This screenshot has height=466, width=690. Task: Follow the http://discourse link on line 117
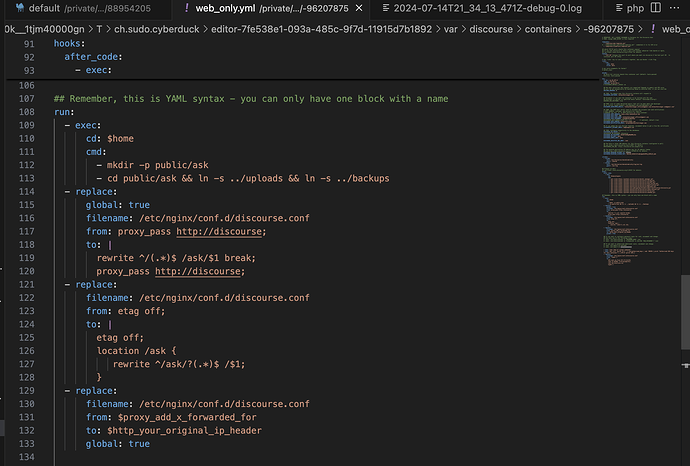tap(219, 231)
